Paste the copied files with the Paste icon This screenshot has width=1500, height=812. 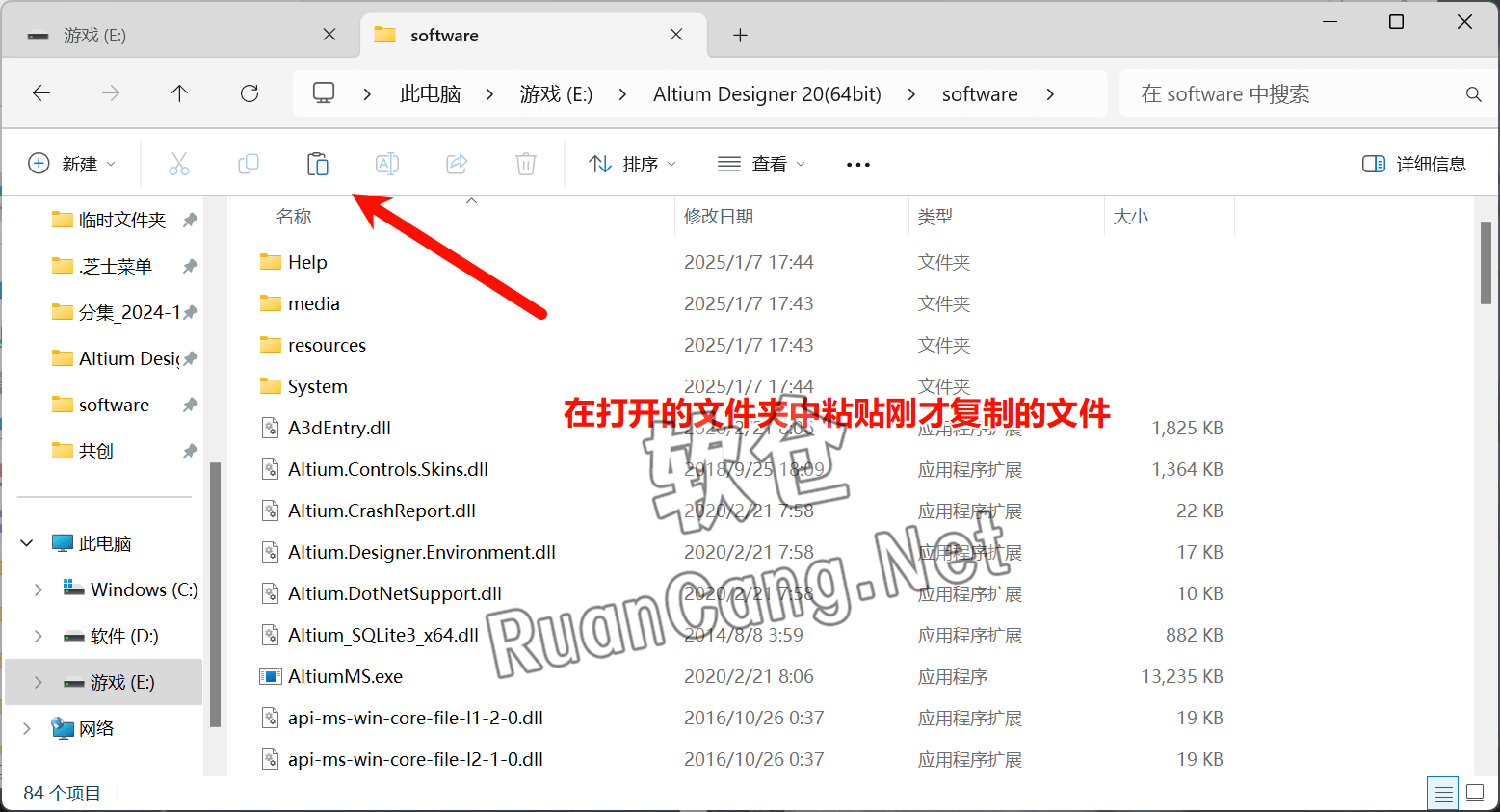point(318,164)
